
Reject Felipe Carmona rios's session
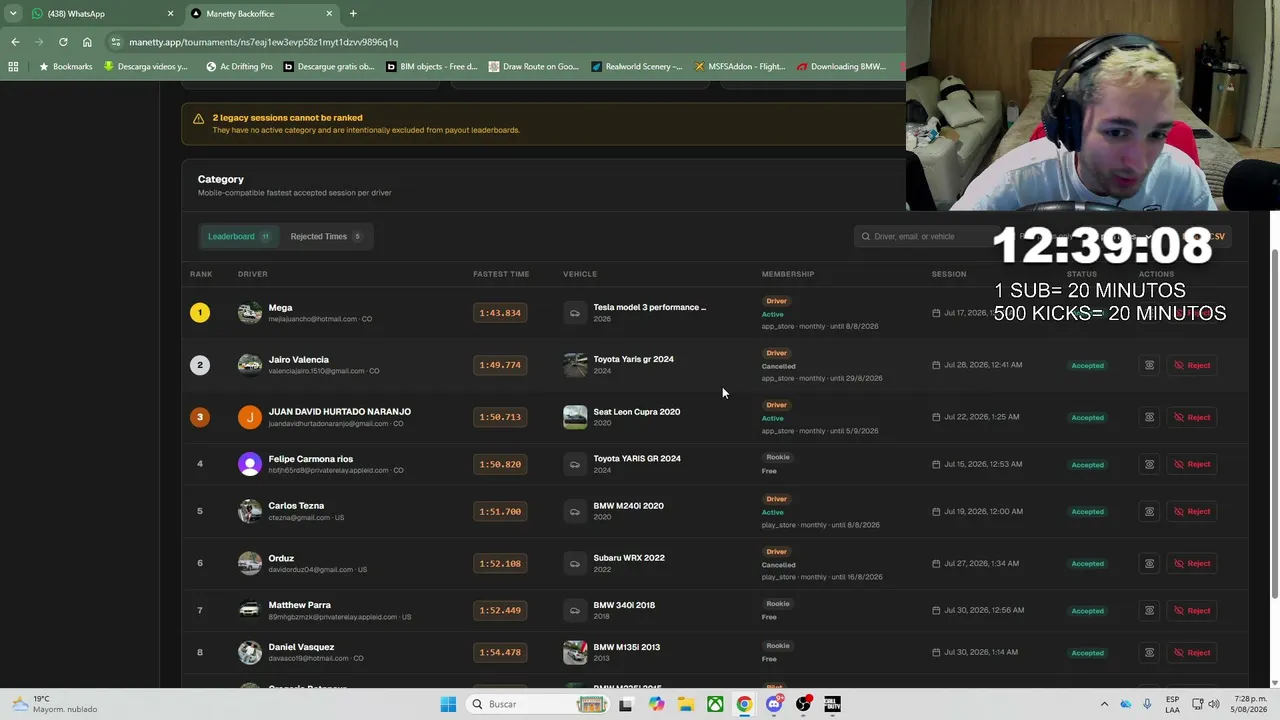coord(1192,464)
